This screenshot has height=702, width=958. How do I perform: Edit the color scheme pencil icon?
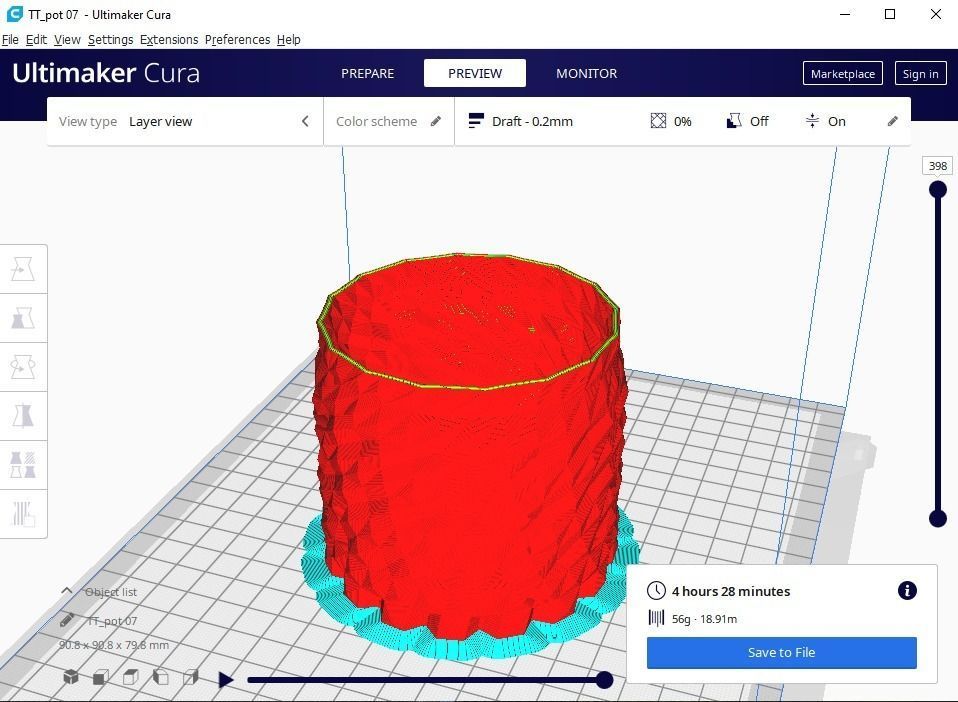tap(436, 121)
